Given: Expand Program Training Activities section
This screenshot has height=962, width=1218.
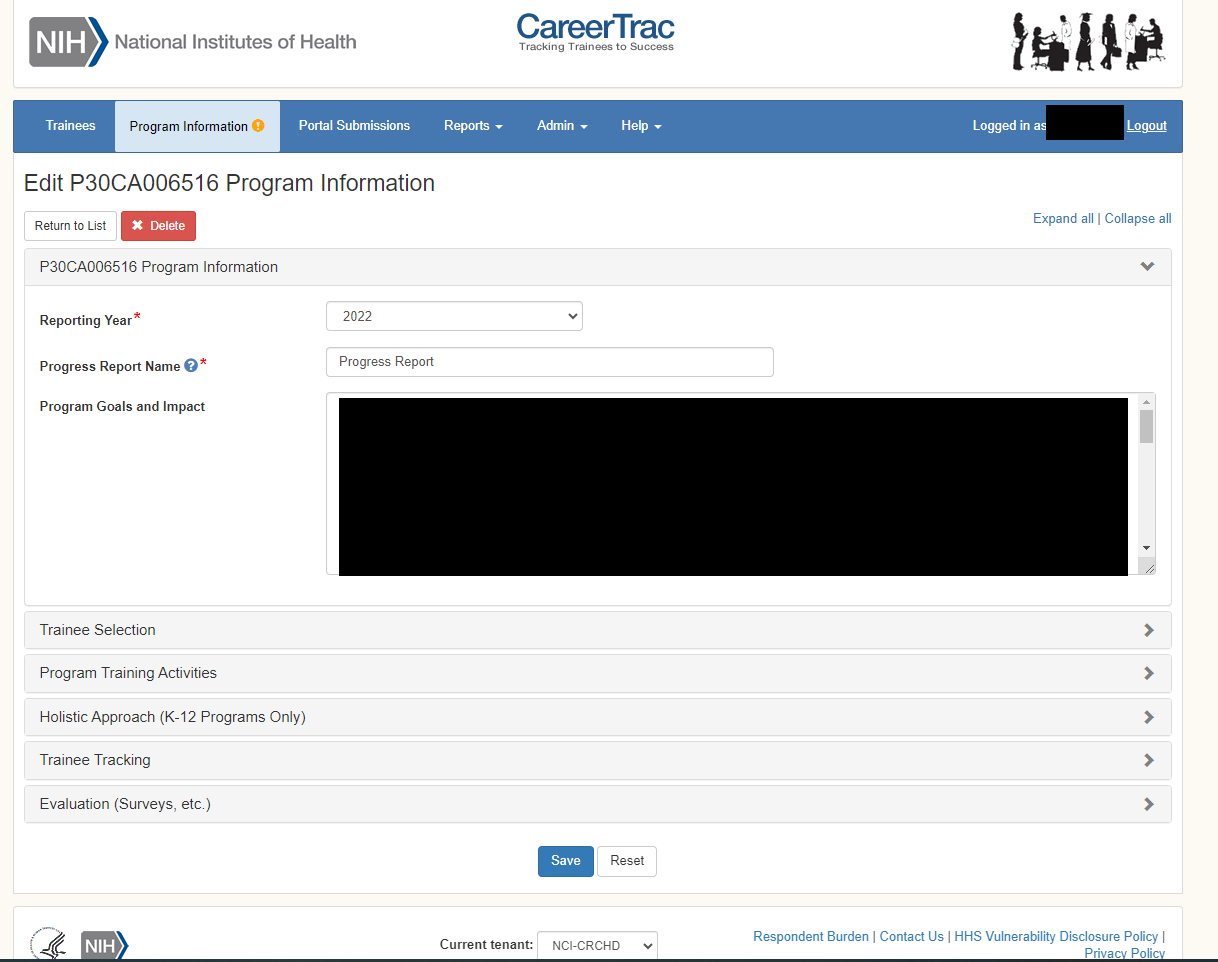Looking at the screenshot, I should (598, 674).
